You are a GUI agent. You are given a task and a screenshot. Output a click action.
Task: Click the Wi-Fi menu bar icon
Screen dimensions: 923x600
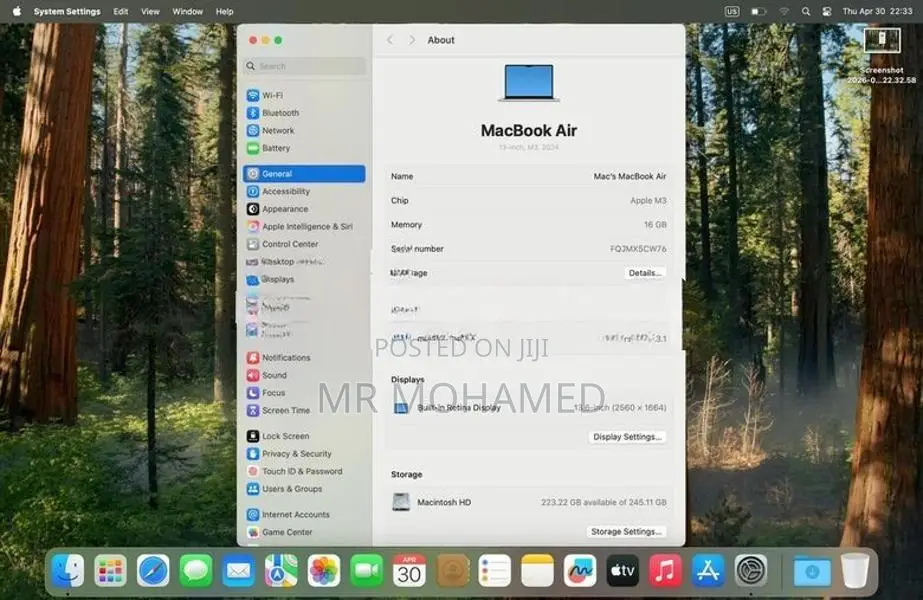(x=784, y=11)
